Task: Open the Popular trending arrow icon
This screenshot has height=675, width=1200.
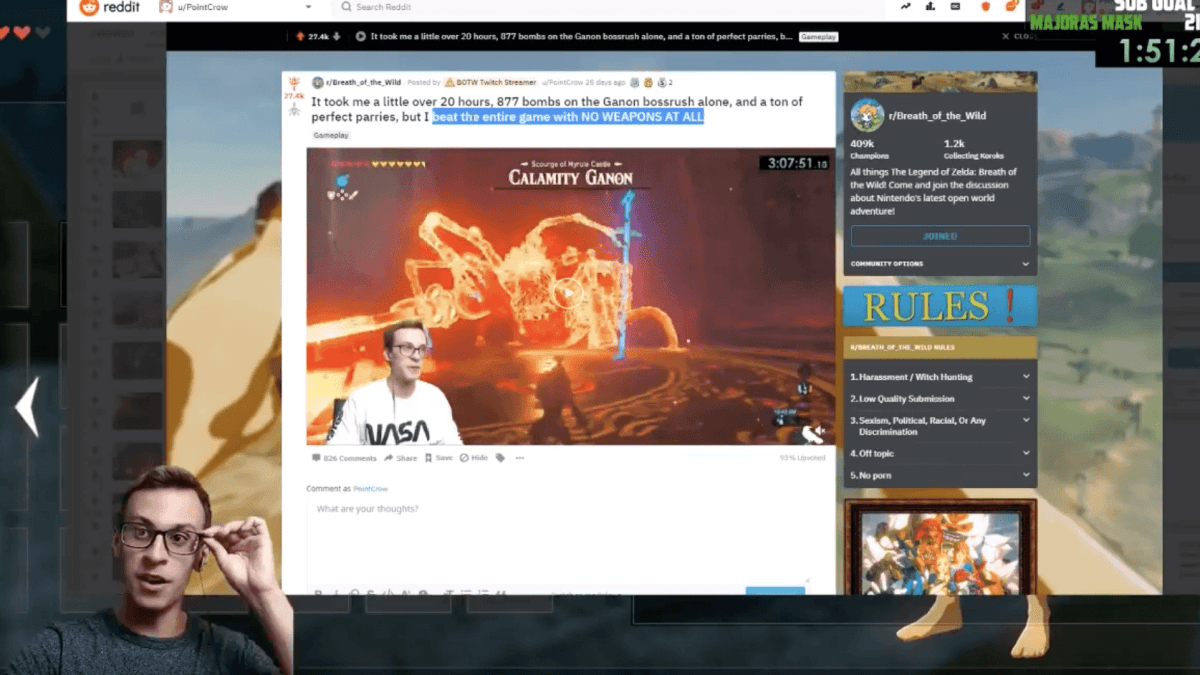Action: (x=905, y=7)
